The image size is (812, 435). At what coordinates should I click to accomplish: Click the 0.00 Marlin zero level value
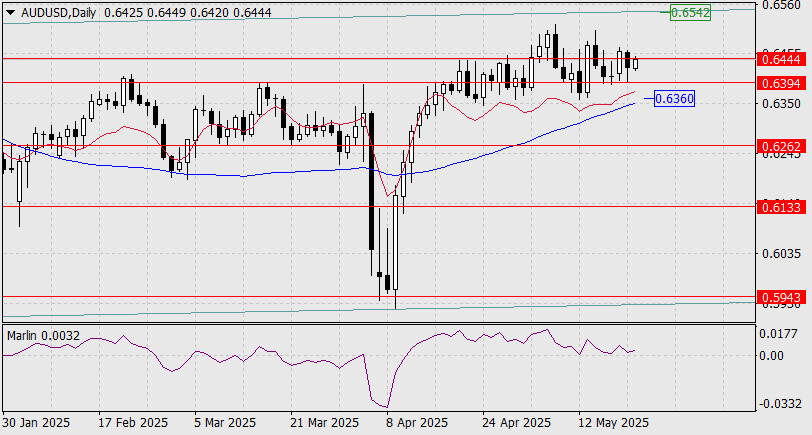772,356
